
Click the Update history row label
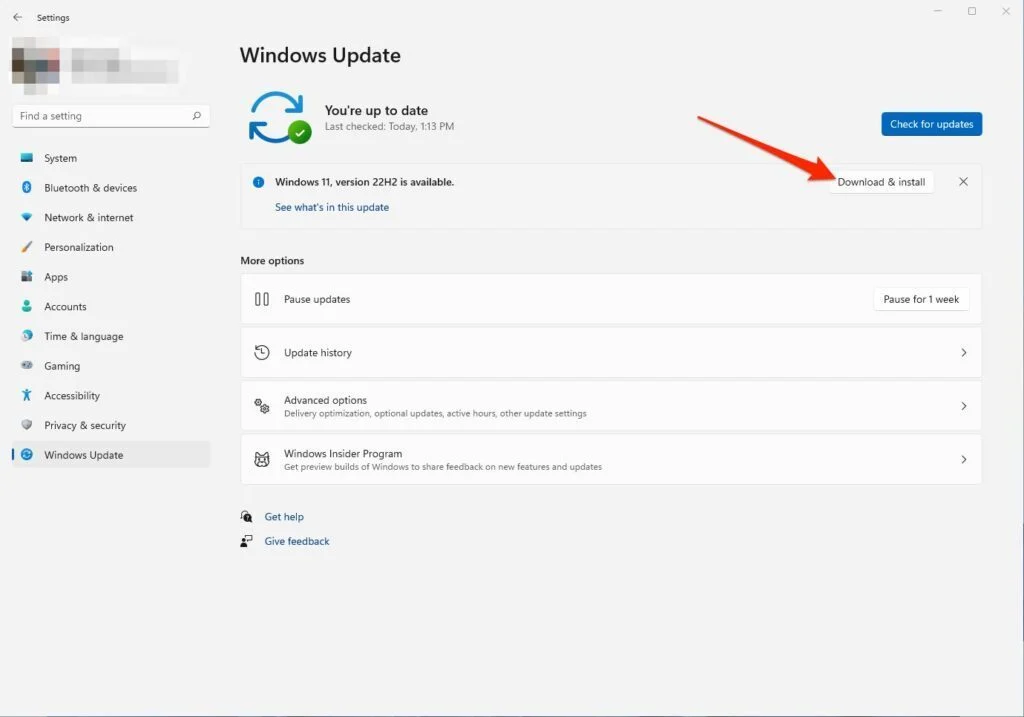pyautogui.click(x=318, y=353)
